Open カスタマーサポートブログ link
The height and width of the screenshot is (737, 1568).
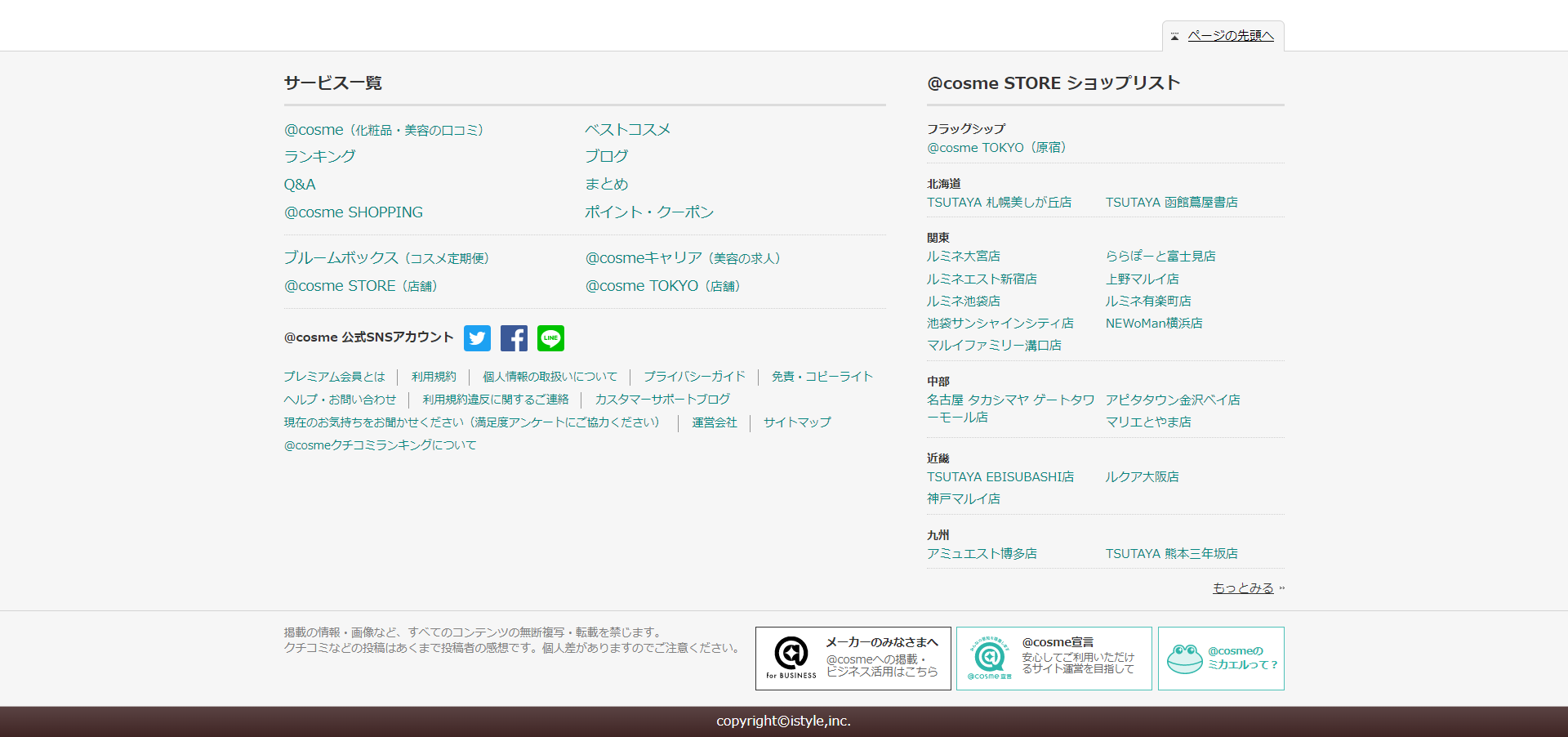pyautogui.click(x=662, y=400)
